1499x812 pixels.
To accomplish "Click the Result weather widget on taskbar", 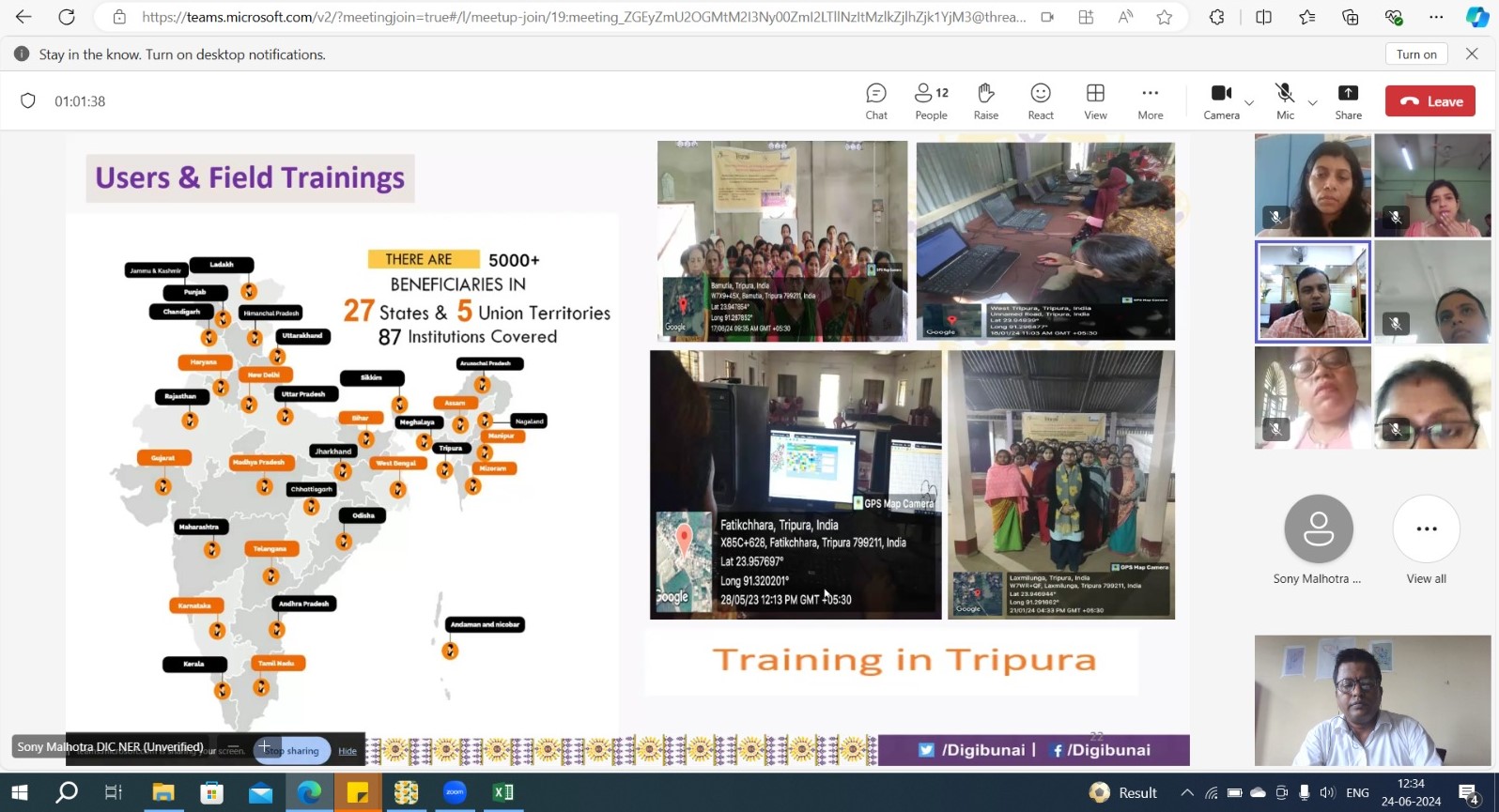I will pos(1123,793).
